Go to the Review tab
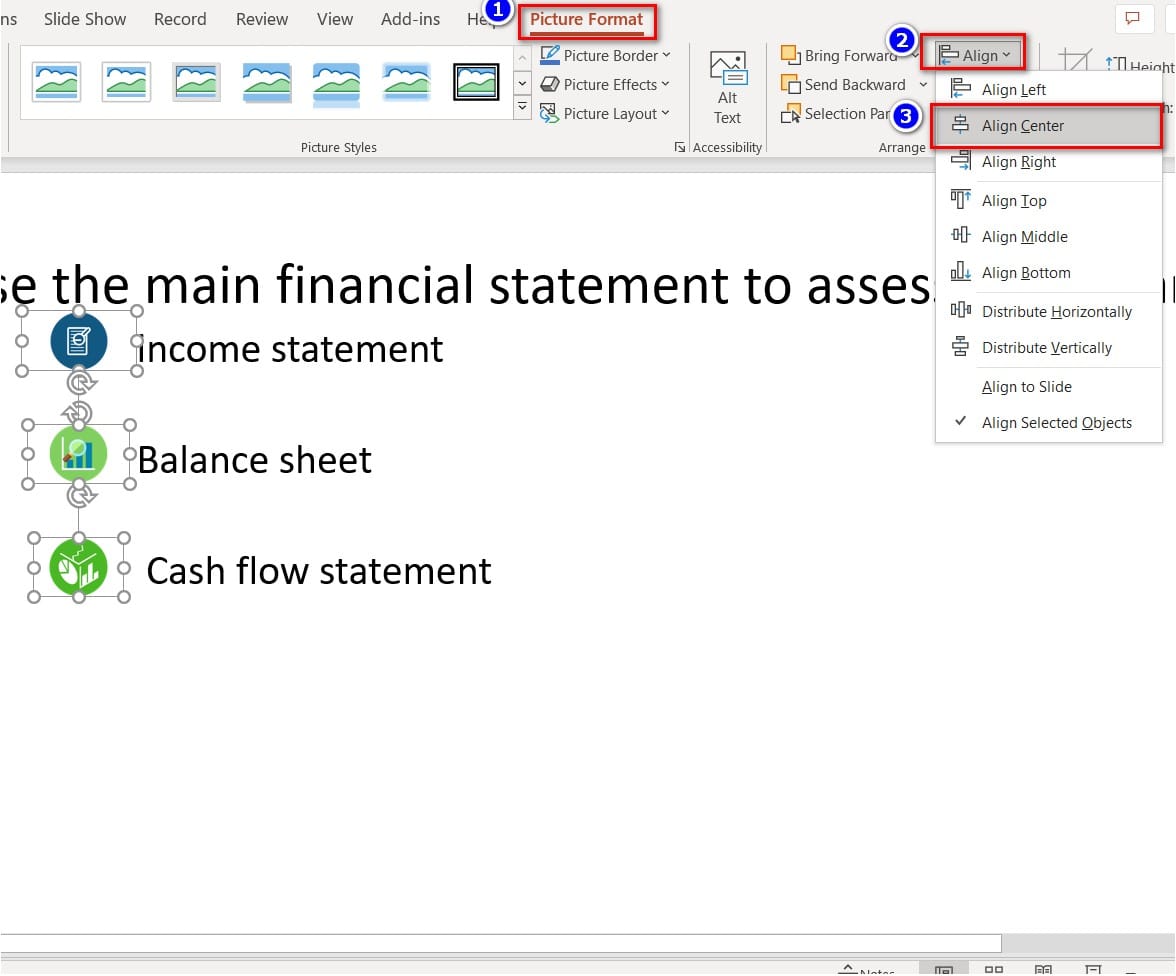The height and width of the screenshot is (976, 1176). tap(262, 19)
